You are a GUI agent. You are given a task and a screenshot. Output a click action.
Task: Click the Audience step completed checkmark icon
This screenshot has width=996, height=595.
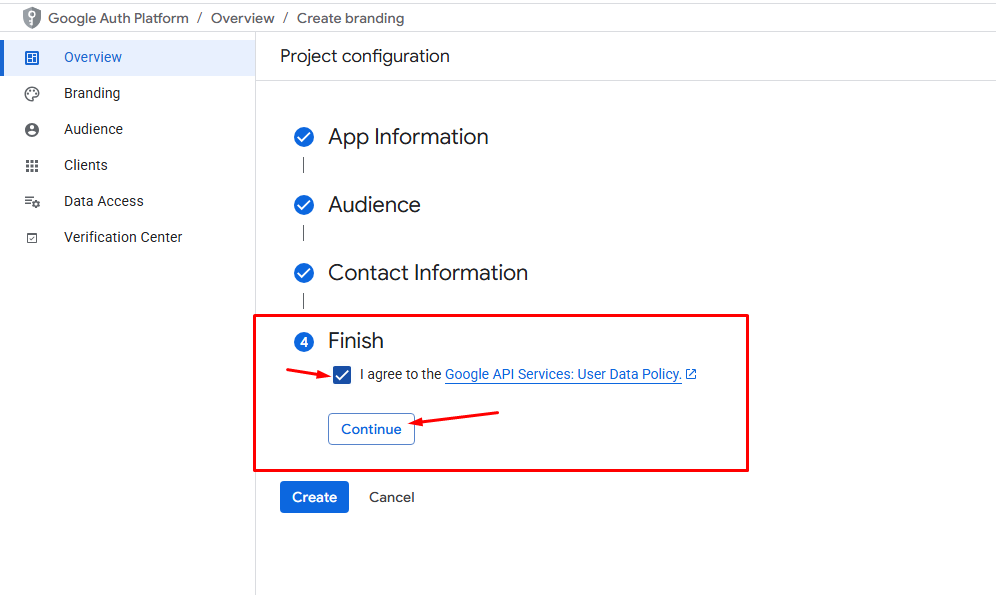point(304,204)
